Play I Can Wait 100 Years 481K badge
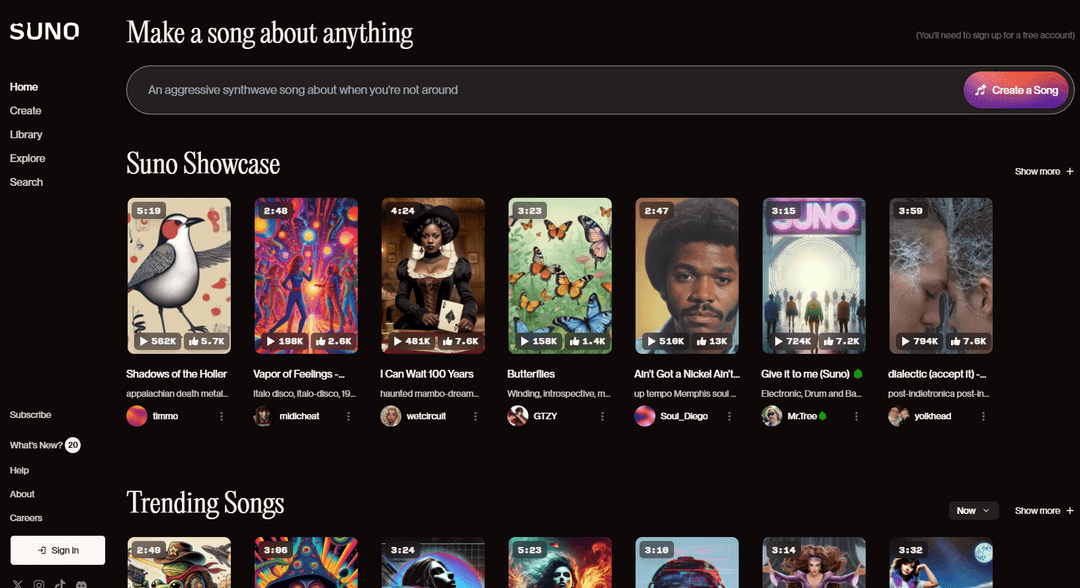Image resolution: width=1080 pixels, height=588 pixels. click(x=412, y=341)
